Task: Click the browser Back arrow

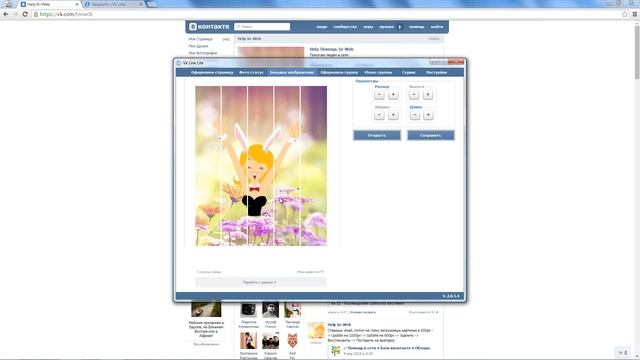Action: pos(6,14)
